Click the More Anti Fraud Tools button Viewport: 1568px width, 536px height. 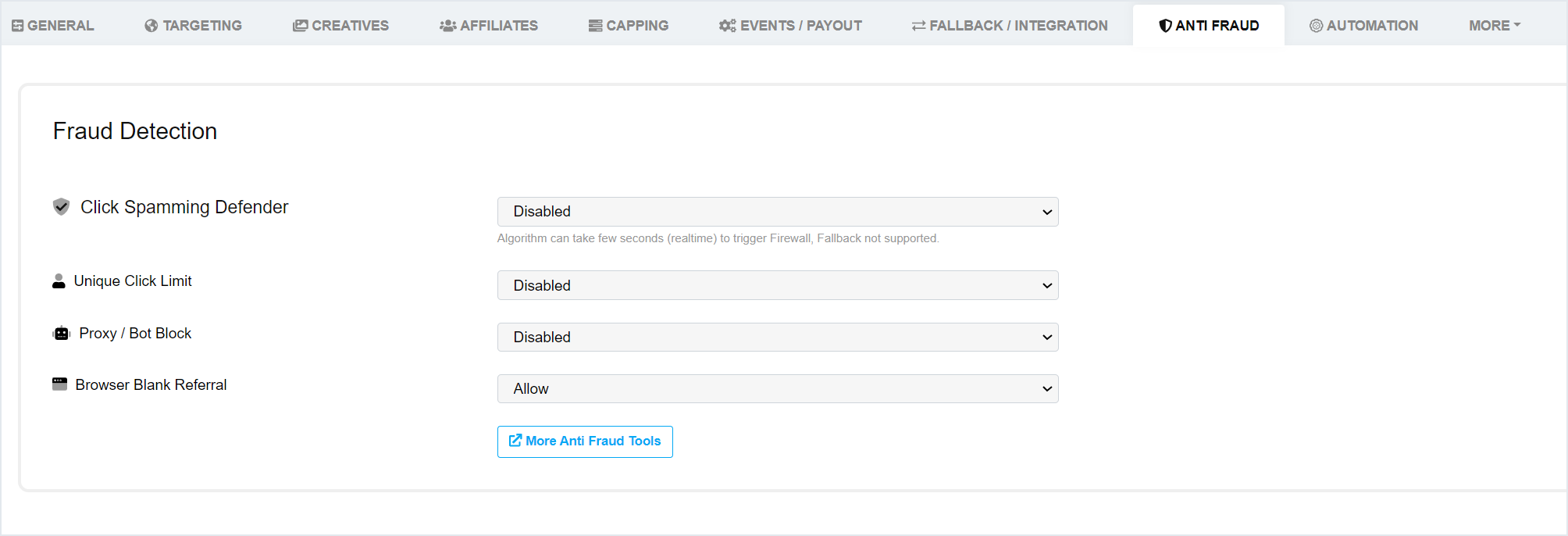(x=585, y=441)
